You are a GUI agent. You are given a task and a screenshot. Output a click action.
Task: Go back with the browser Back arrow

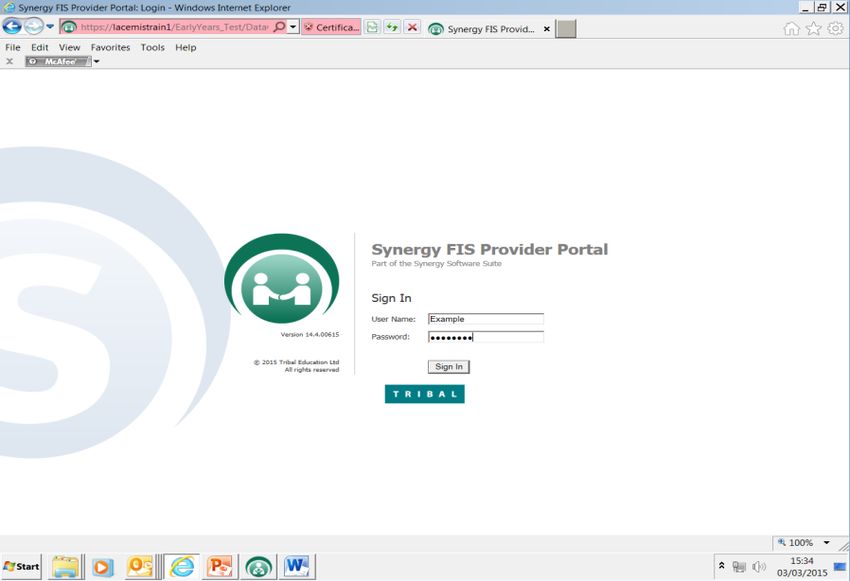click(12, 26)
